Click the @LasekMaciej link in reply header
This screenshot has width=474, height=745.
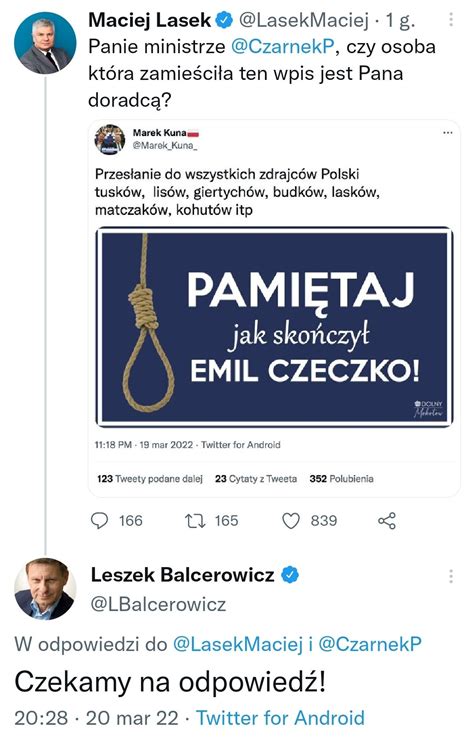point(237,644)
